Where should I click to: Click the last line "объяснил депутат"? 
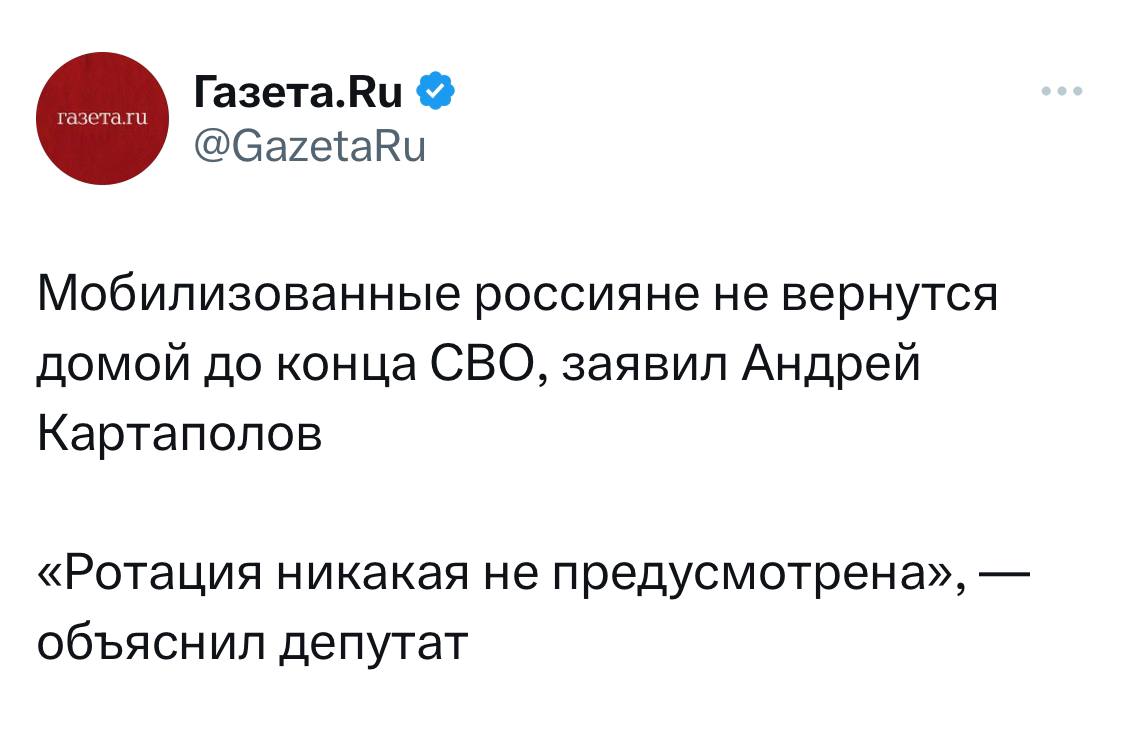(x=252, y=645)
